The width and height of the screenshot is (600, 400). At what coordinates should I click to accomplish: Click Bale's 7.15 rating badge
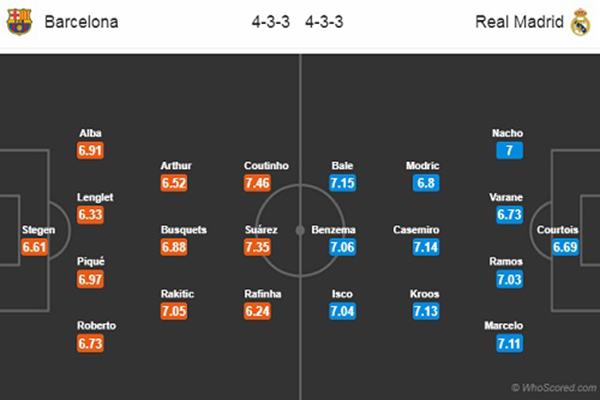(x=342, y=183)
